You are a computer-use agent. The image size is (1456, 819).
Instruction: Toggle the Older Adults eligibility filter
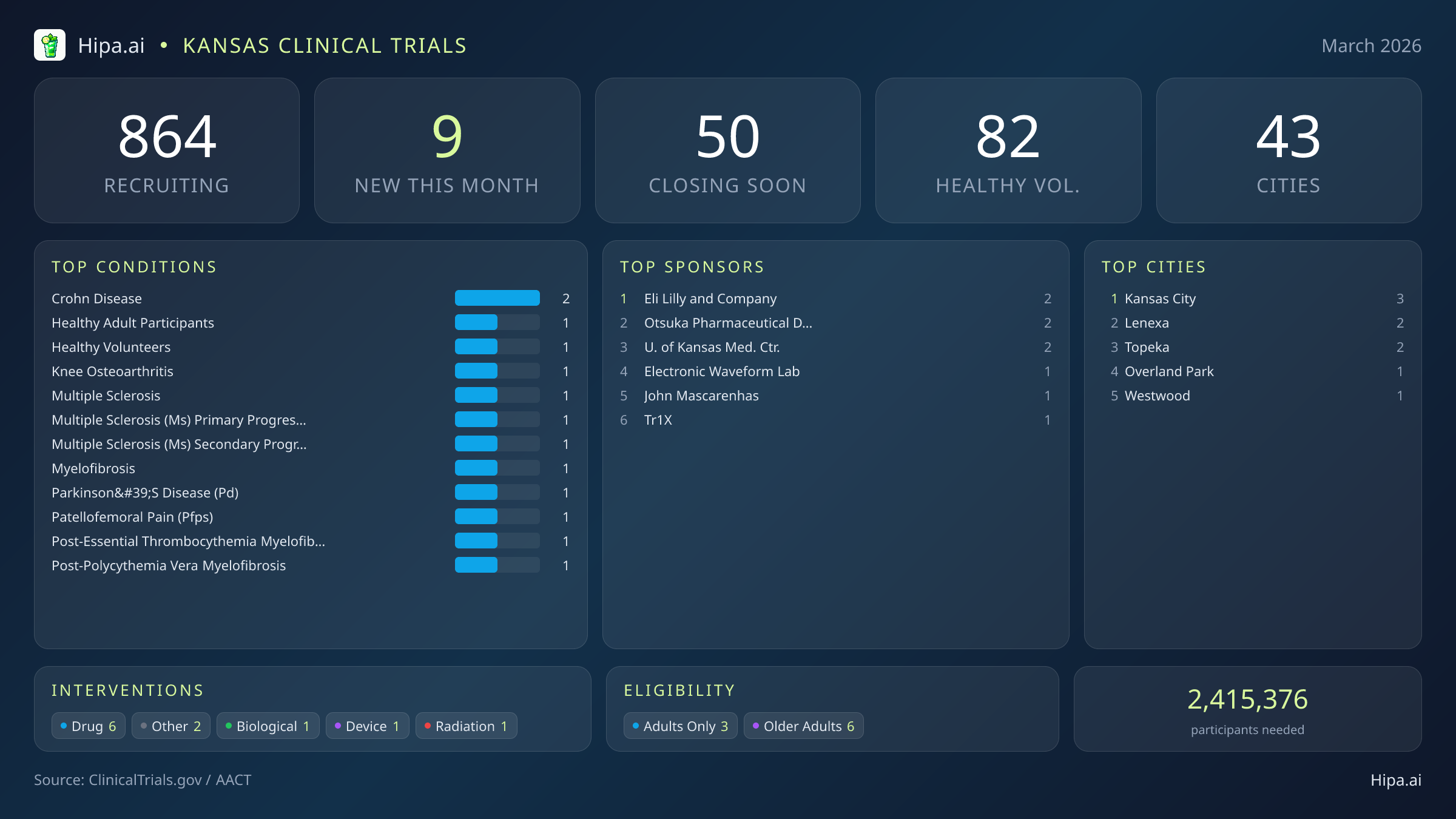[x=803, y=726]
